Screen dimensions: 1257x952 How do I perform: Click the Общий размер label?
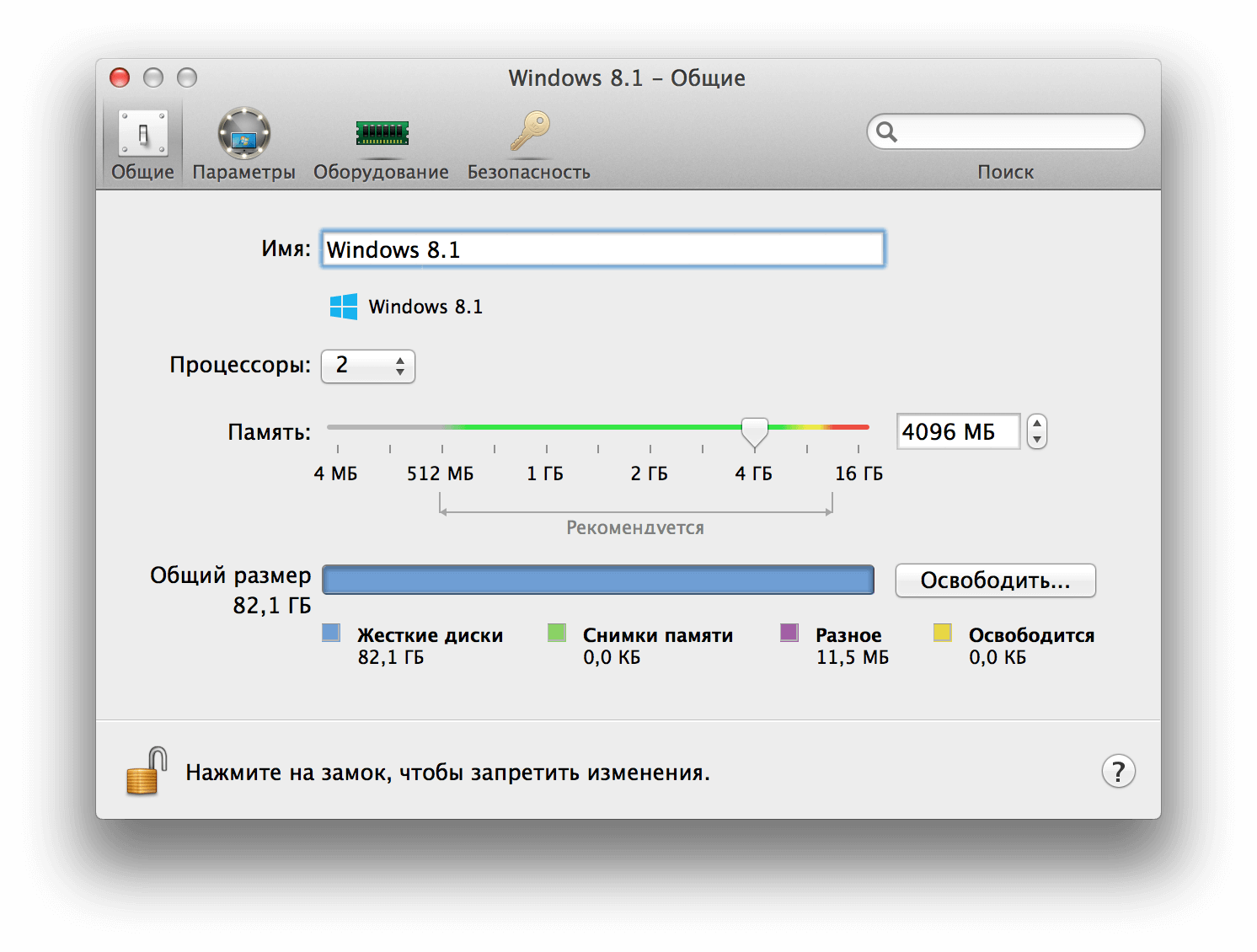coord(231,575)
